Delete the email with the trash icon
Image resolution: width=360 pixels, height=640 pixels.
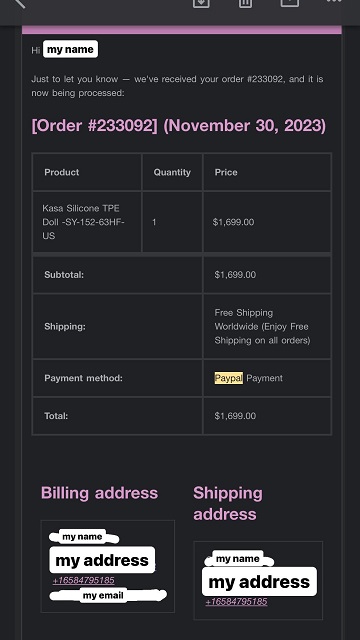coord(245,3)
